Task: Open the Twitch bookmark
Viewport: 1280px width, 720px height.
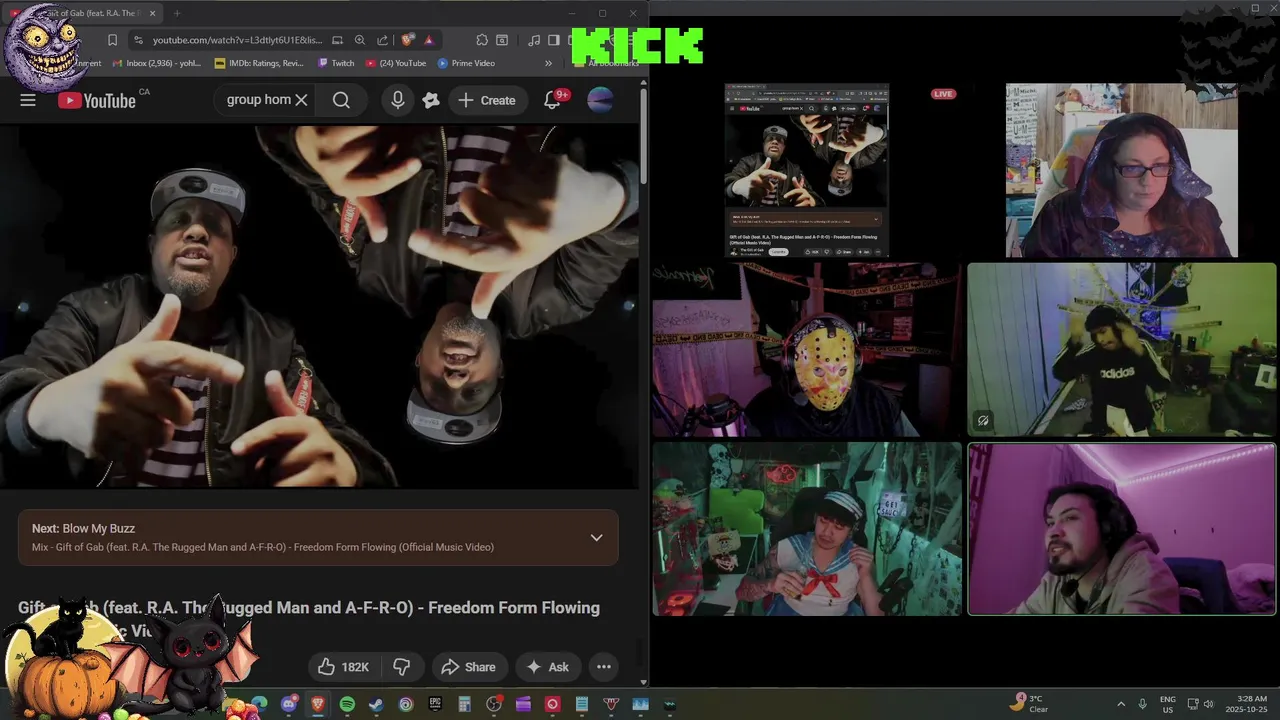Action: 336,63
